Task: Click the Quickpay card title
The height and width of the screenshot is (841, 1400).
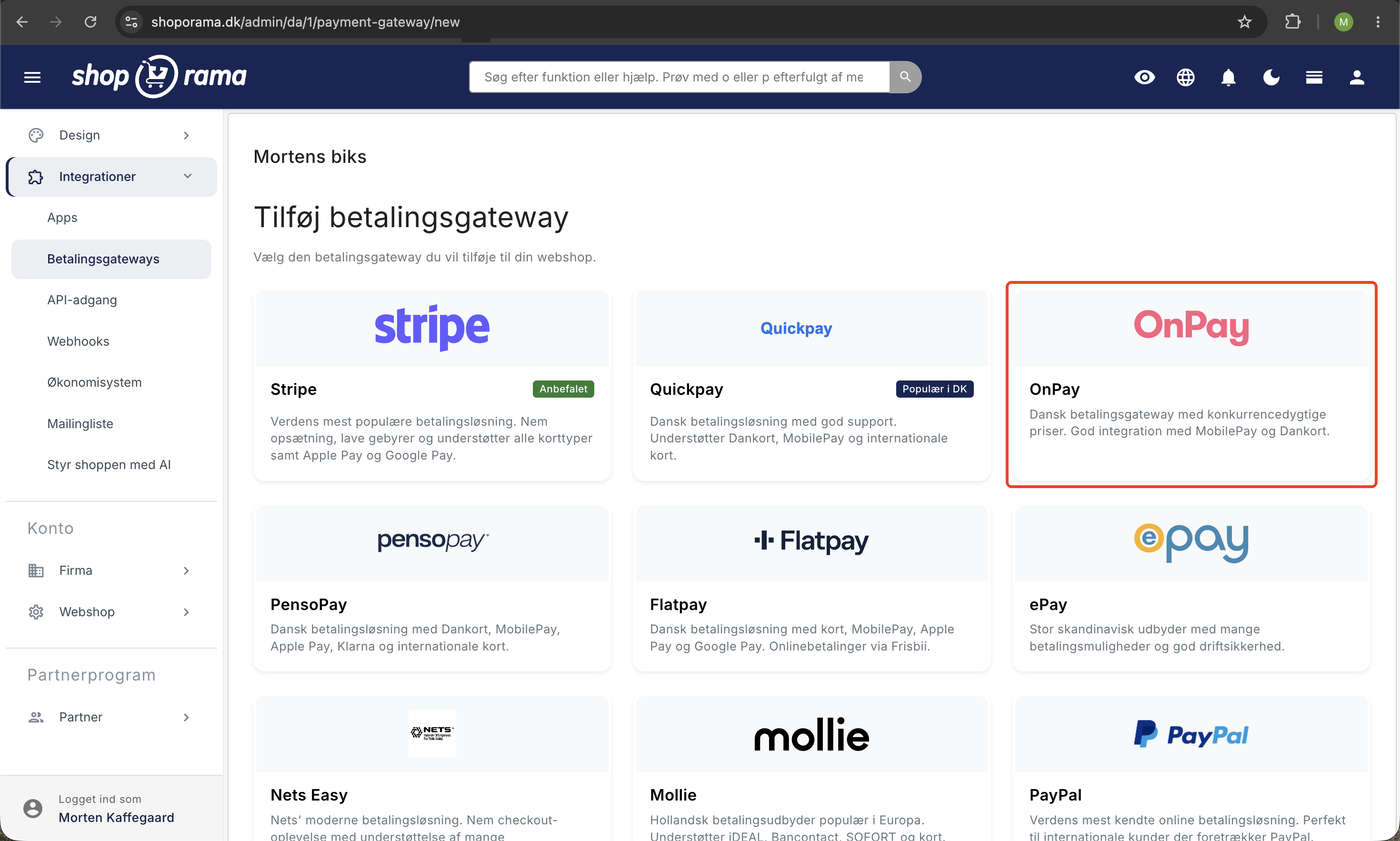Action: coord(686,390)
